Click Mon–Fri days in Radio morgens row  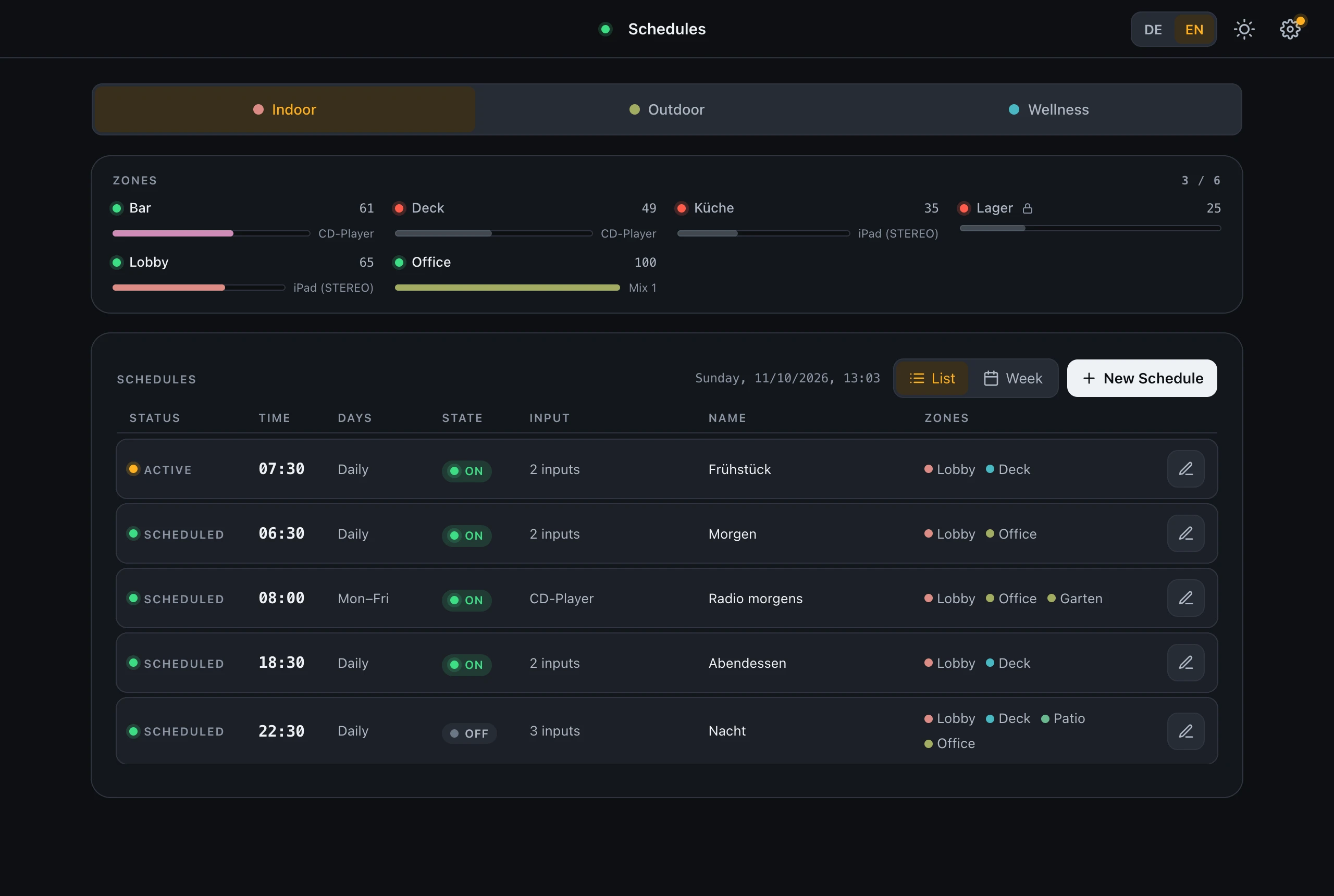click(x=363, y=598)
